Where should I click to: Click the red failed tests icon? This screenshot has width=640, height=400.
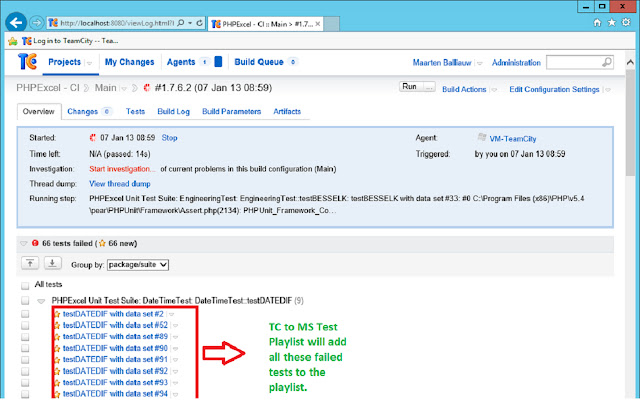pos(35,243)
